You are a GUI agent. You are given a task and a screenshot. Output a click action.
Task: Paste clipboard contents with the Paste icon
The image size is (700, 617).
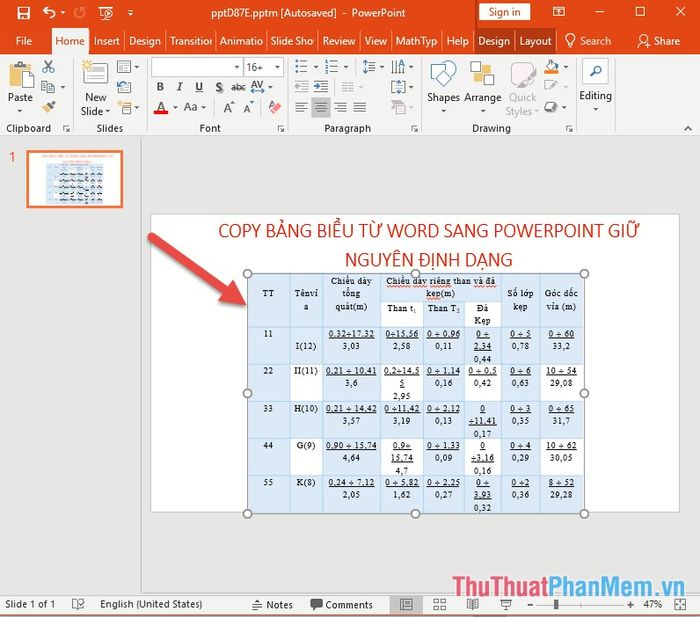21,75
